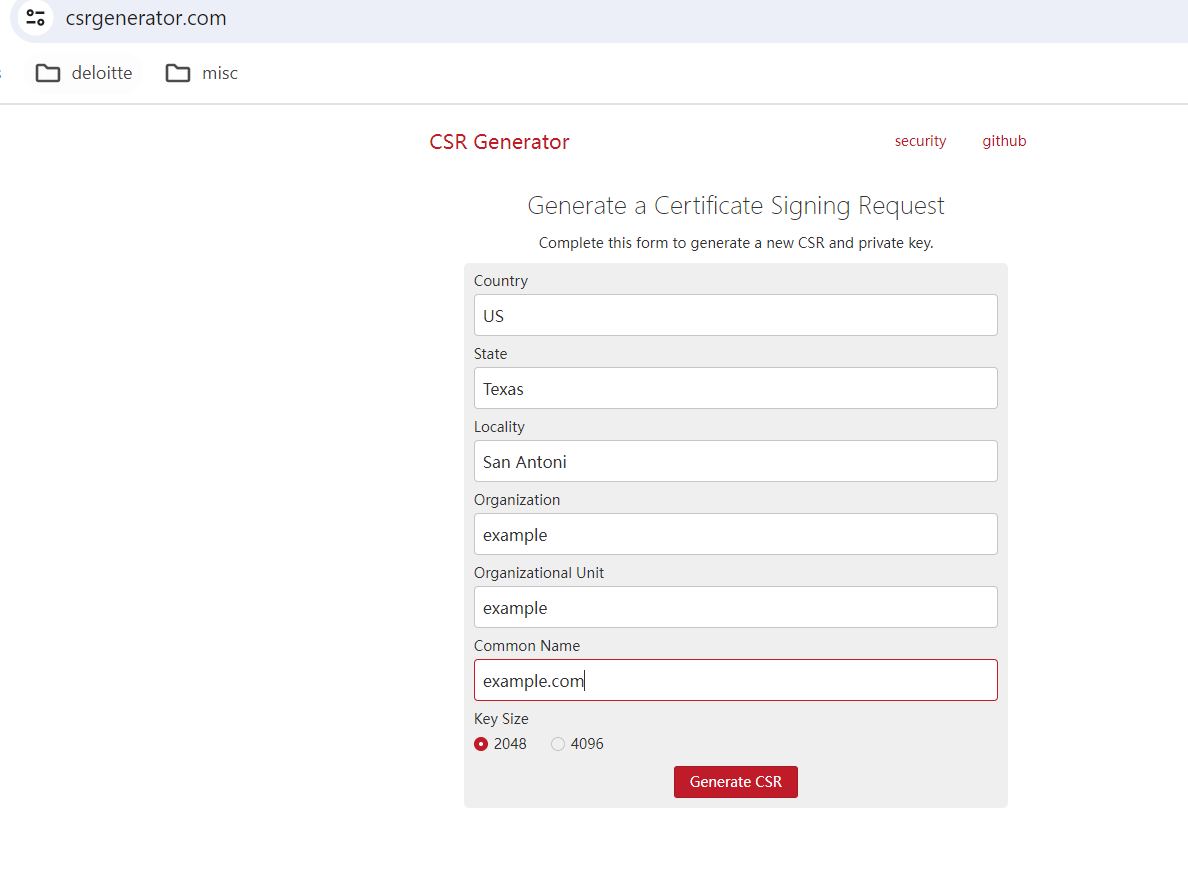The height and width of the screenshot is (879, 1188).
Task: Click the 'Generate a Certificate Signing Request' heading
Action: (736, 205)
